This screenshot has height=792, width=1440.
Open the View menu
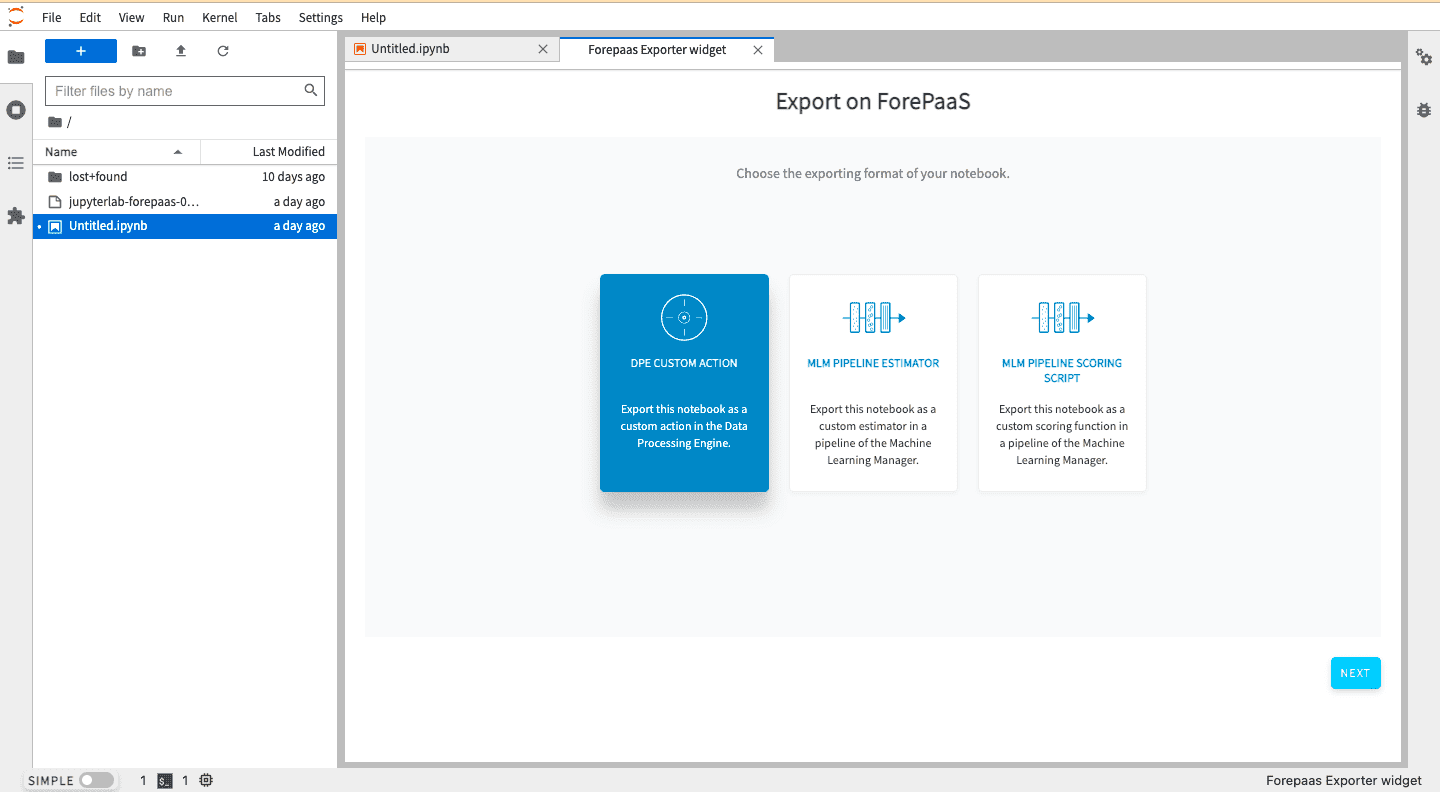pyautogui.click(x=131, y=18)
